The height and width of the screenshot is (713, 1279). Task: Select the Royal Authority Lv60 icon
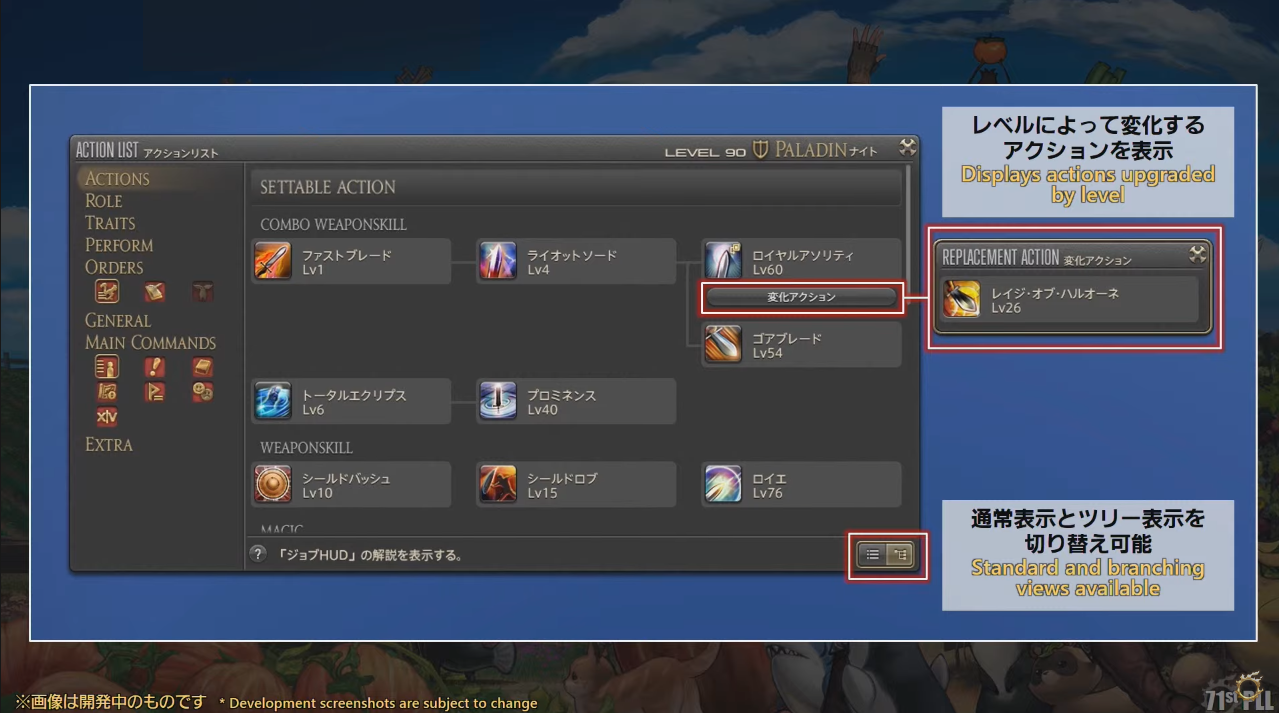point(722,261)
